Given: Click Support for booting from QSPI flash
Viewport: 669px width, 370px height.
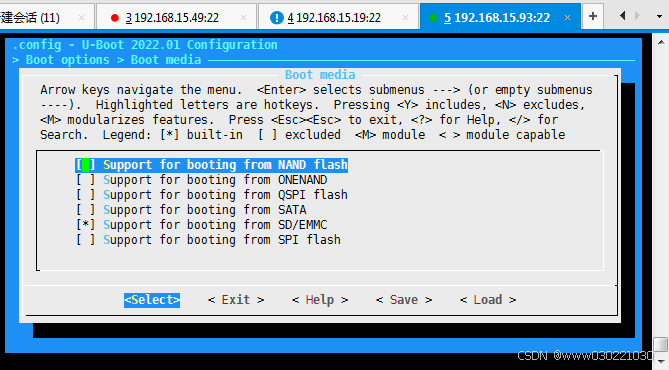Looking at the screenshot, I should coord(225,195).
